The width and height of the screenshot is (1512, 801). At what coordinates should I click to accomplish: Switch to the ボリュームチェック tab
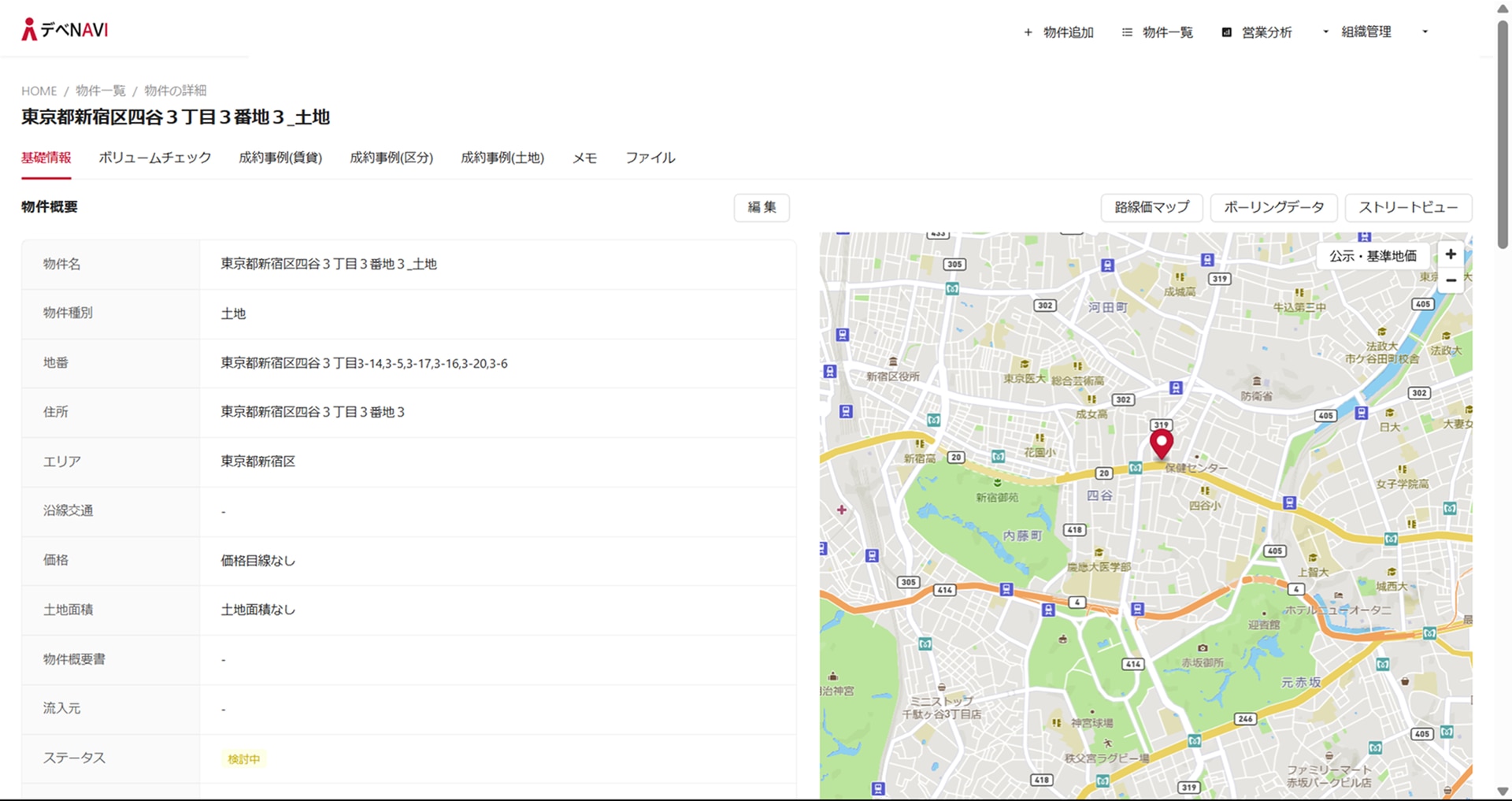(x=154, y=158)
